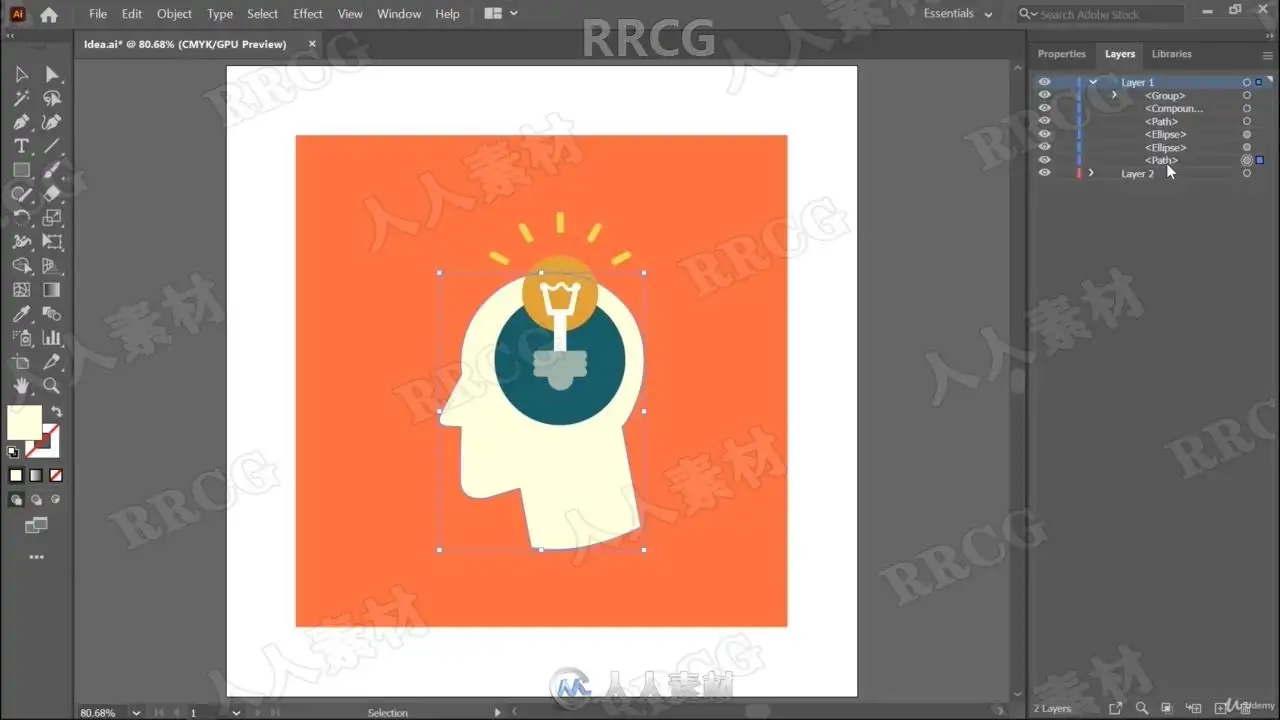
Task: Switch to the Properties tab
Action: tap(1061, 54)
